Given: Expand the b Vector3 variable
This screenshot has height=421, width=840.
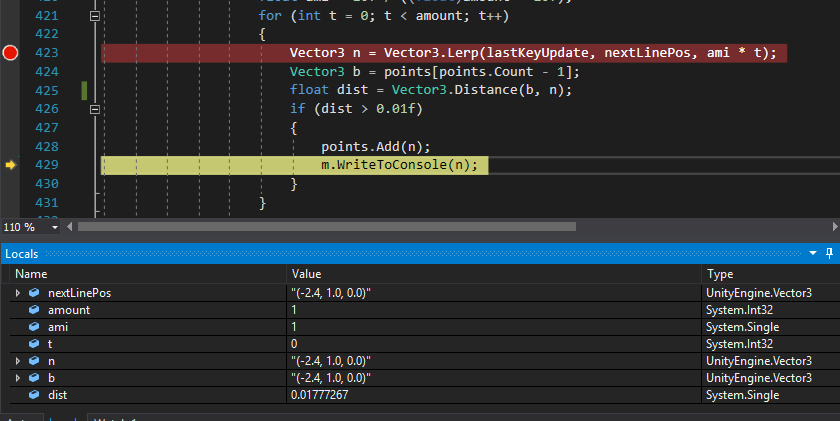Looking at the screenshot, I should point(17,378).
